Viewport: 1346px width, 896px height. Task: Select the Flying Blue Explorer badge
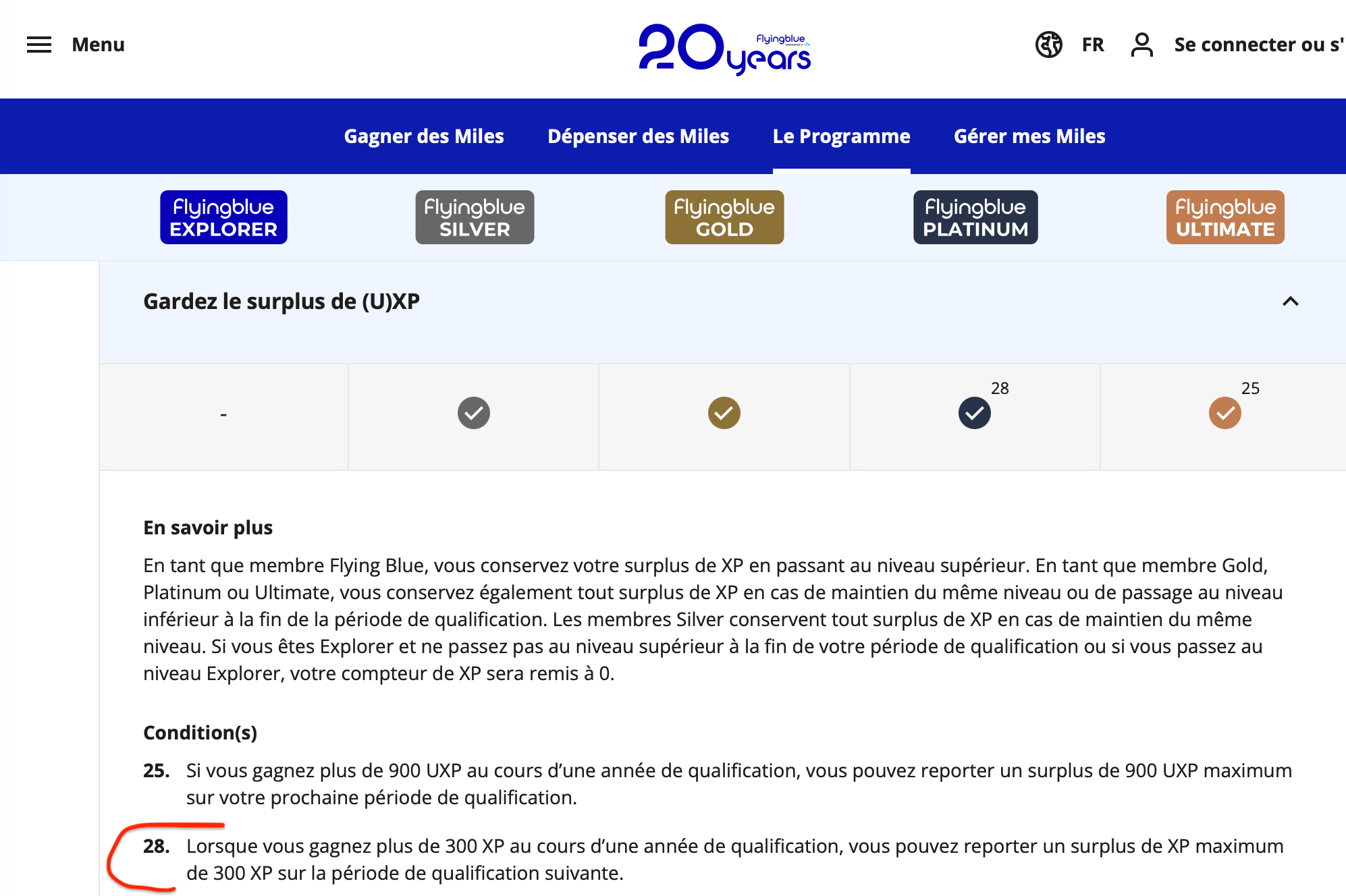223,217
